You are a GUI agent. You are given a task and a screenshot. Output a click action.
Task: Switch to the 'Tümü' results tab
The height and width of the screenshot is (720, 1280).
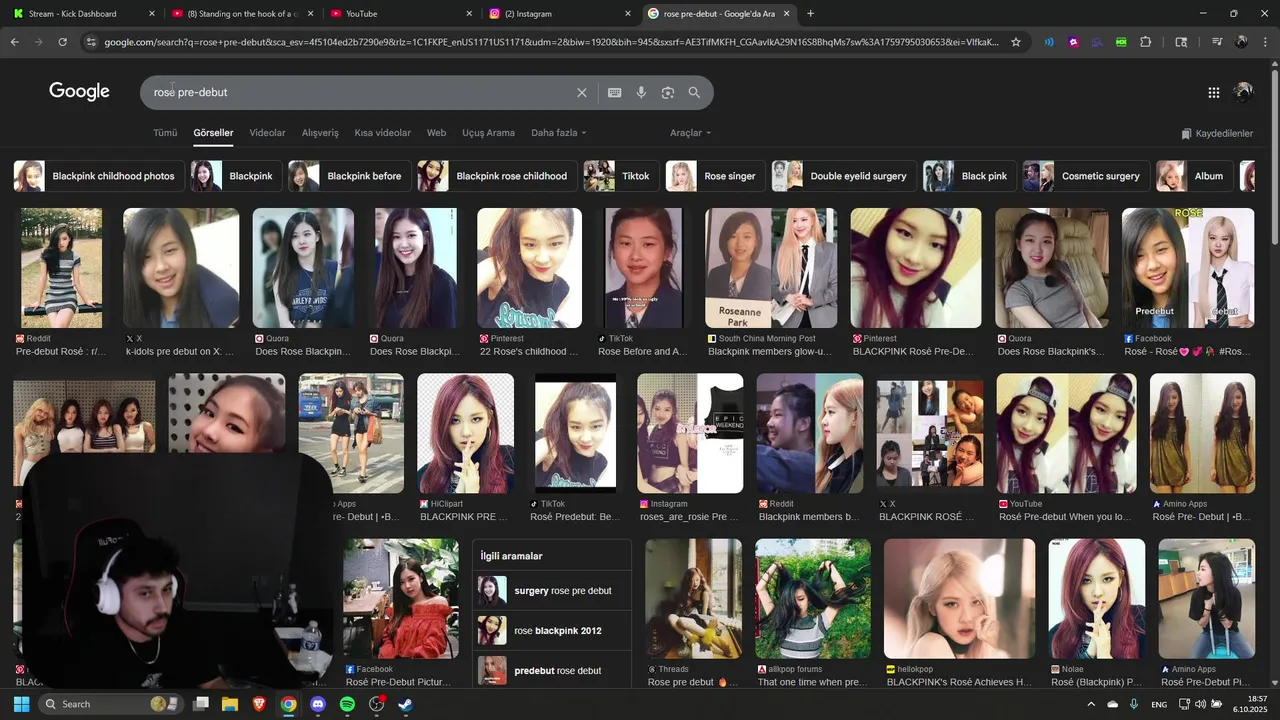click(165, 133)
